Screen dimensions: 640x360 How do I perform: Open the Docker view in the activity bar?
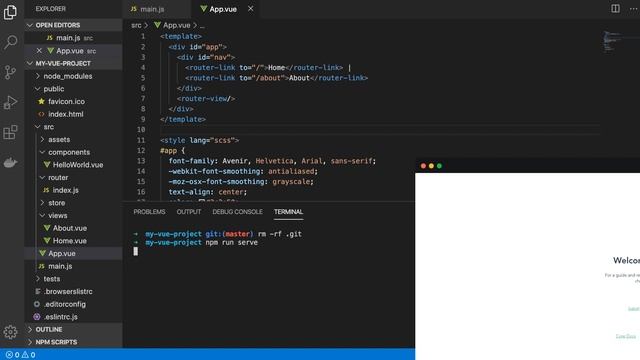pos(10,162)
